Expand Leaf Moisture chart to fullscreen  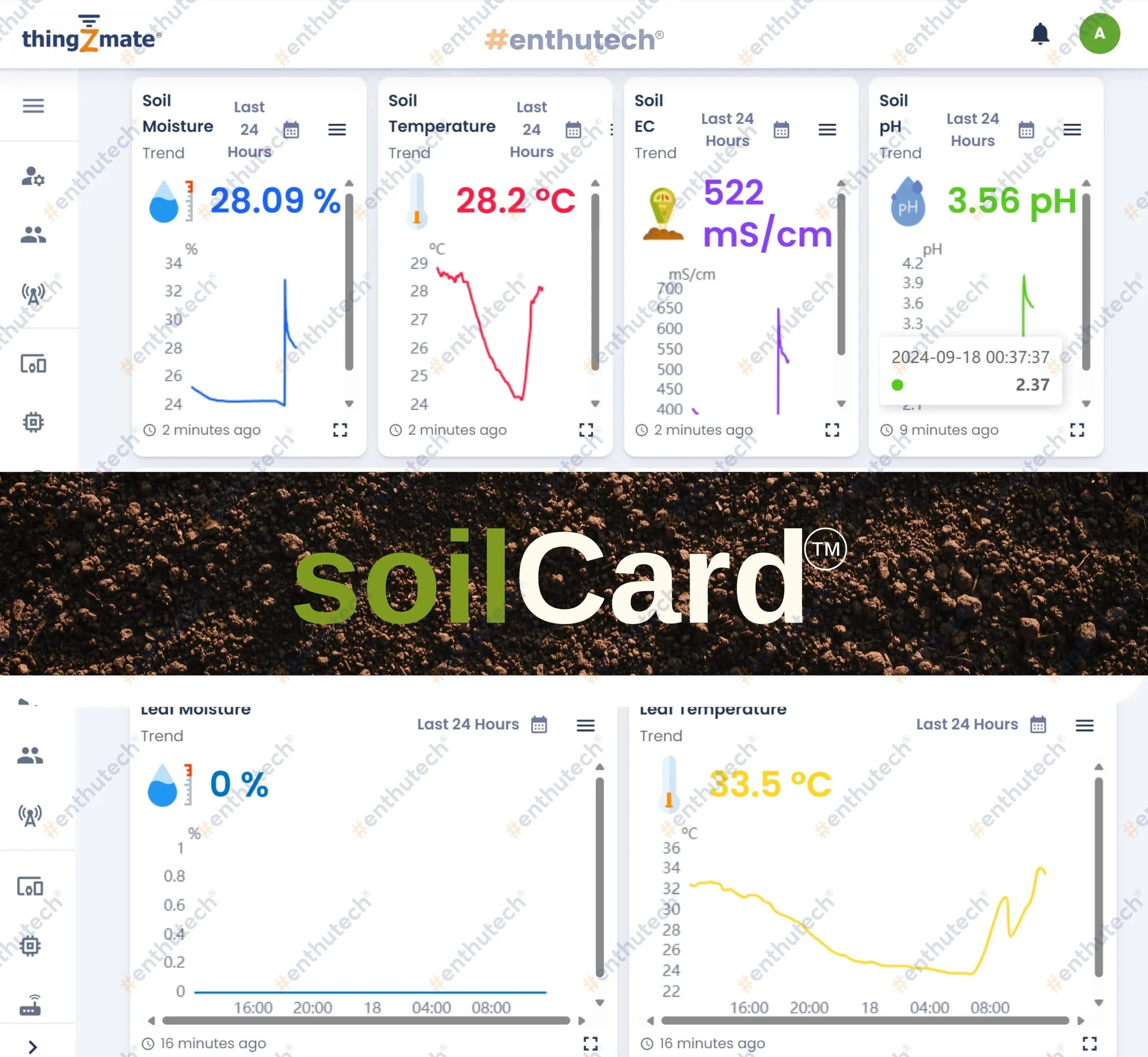click(x=591, y=1044)
